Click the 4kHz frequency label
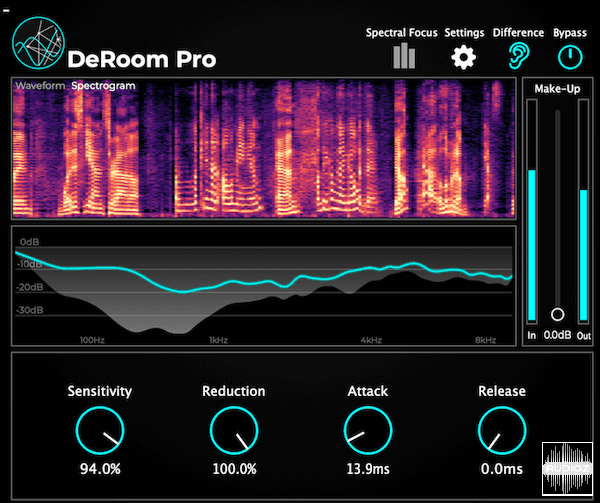The width and height of the screenshot is (600, 503). tap(371, 340)
